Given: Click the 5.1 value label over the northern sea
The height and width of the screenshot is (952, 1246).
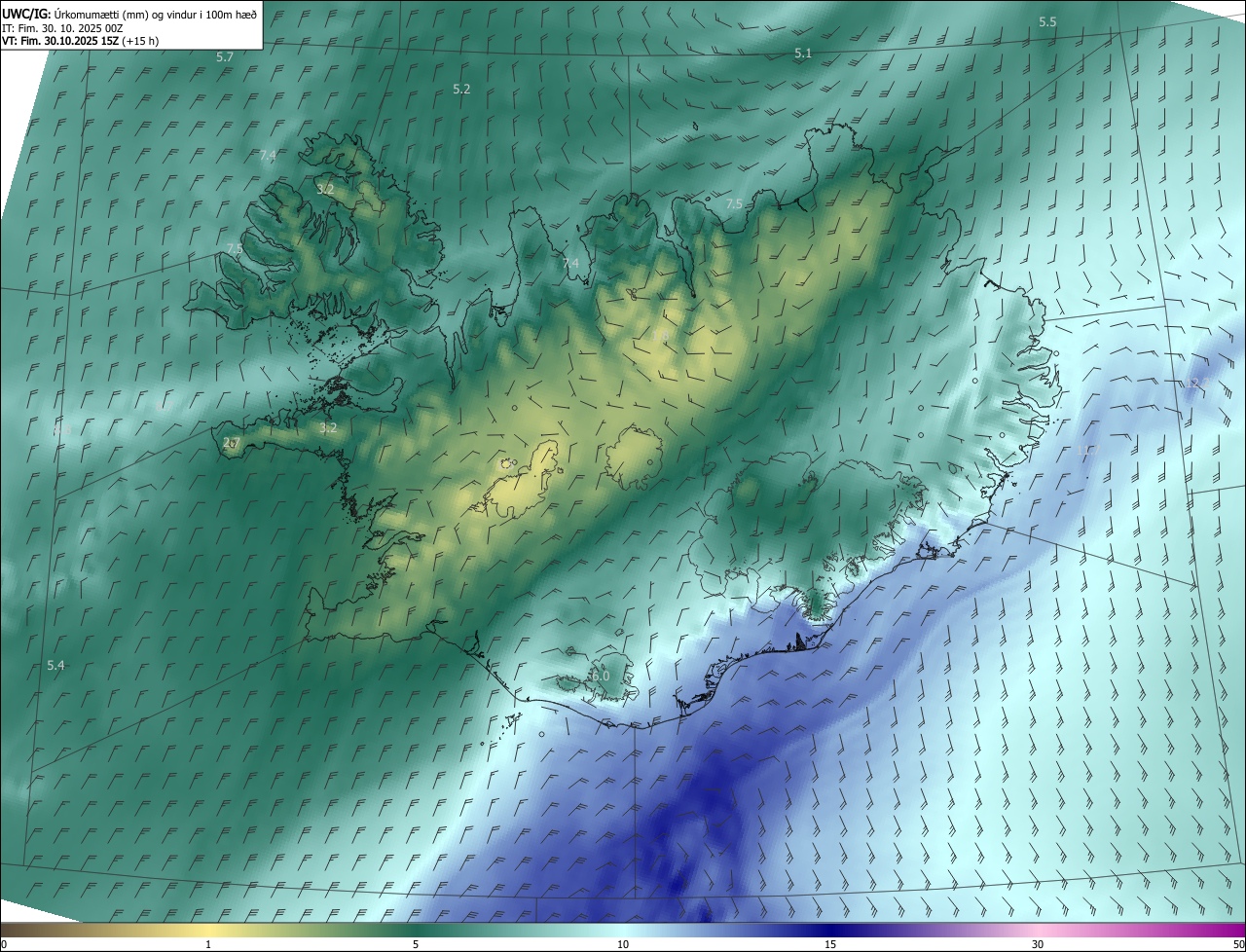Looking at the screenshot, I should click(x=803, y=55).
